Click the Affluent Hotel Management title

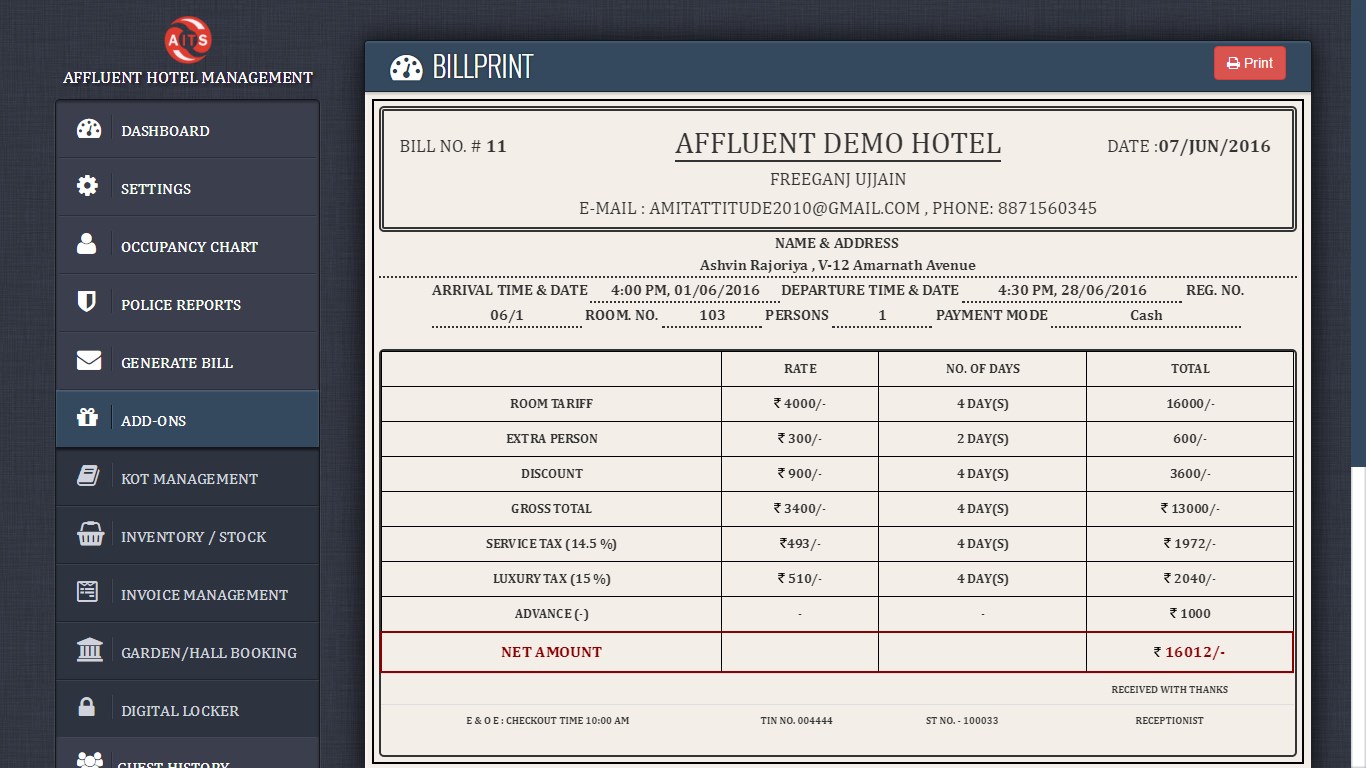click(x=188, y=78)
